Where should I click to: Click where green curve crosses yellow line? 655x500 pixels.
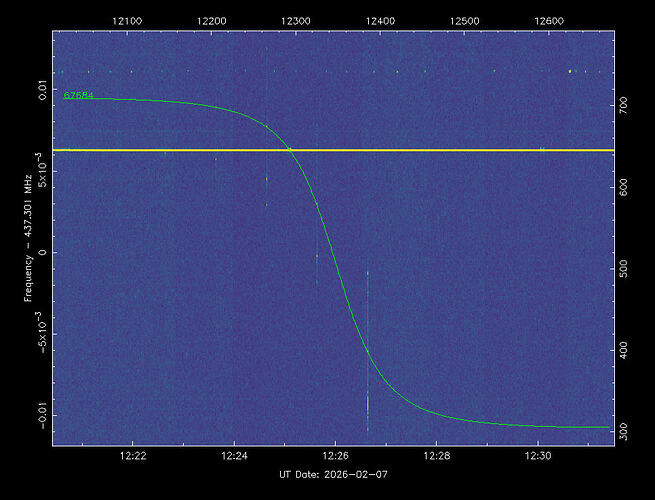(290, 150)
